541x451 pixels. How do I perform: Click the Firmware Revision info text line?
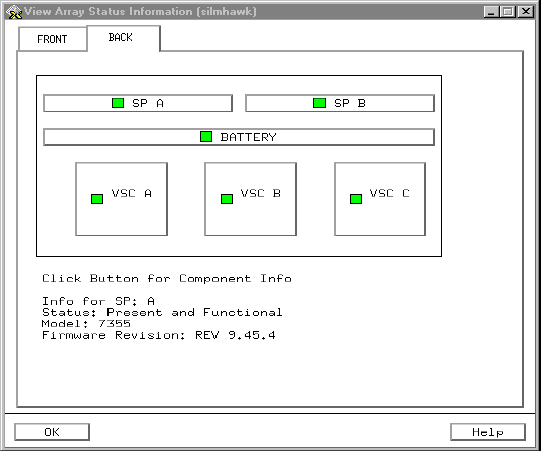pos(159,335)
